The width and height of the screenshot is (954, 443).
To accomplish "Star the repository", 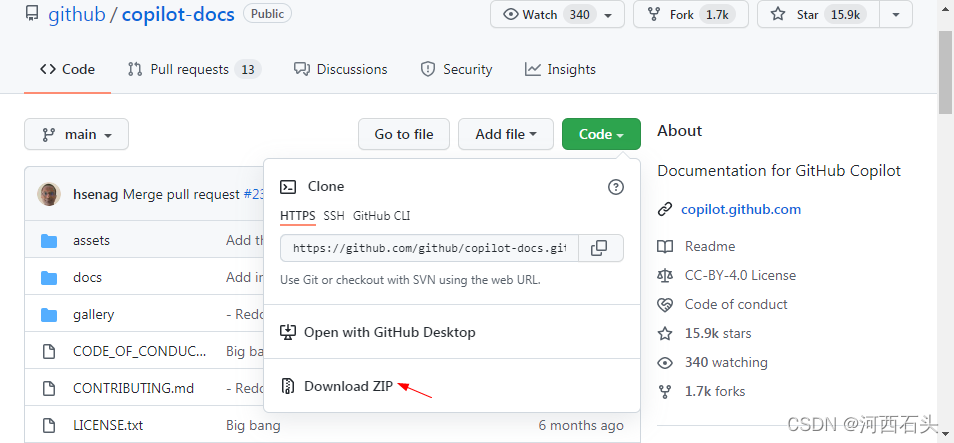I will [x=818, y=15].
